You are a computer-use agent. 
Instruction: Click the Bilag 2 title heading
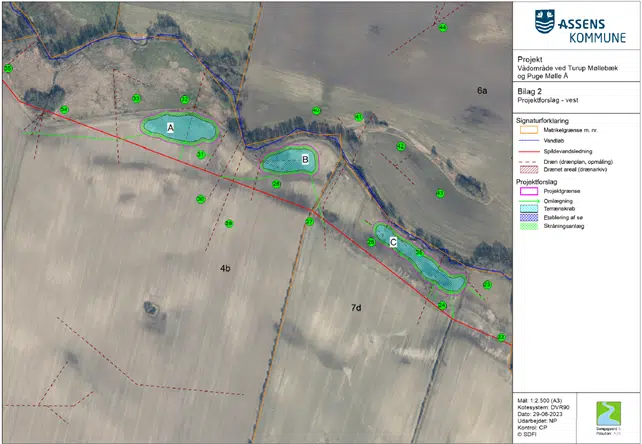[532, 91]
